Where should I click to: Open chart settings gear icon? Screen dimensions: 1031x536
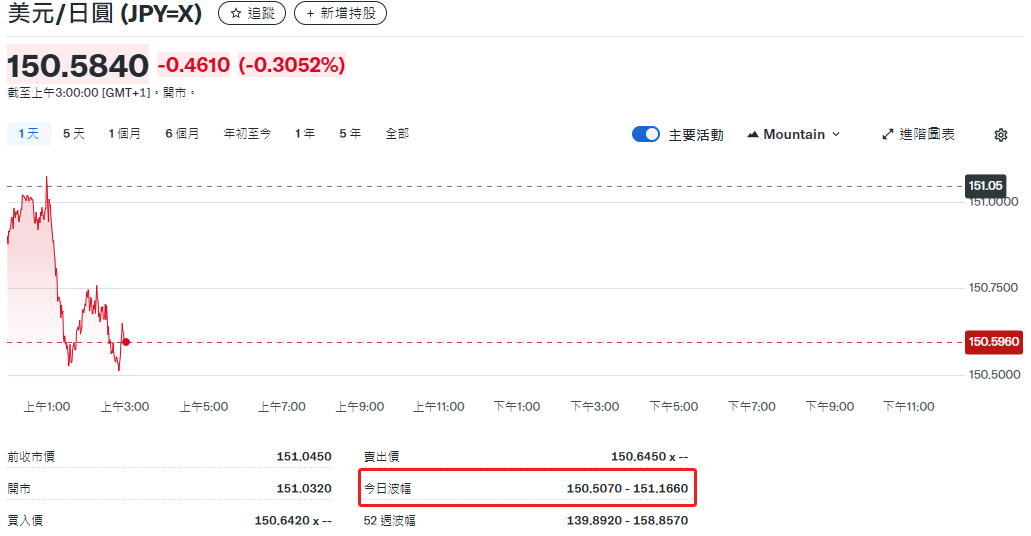pyautogui.click(x=1000, y=135)
